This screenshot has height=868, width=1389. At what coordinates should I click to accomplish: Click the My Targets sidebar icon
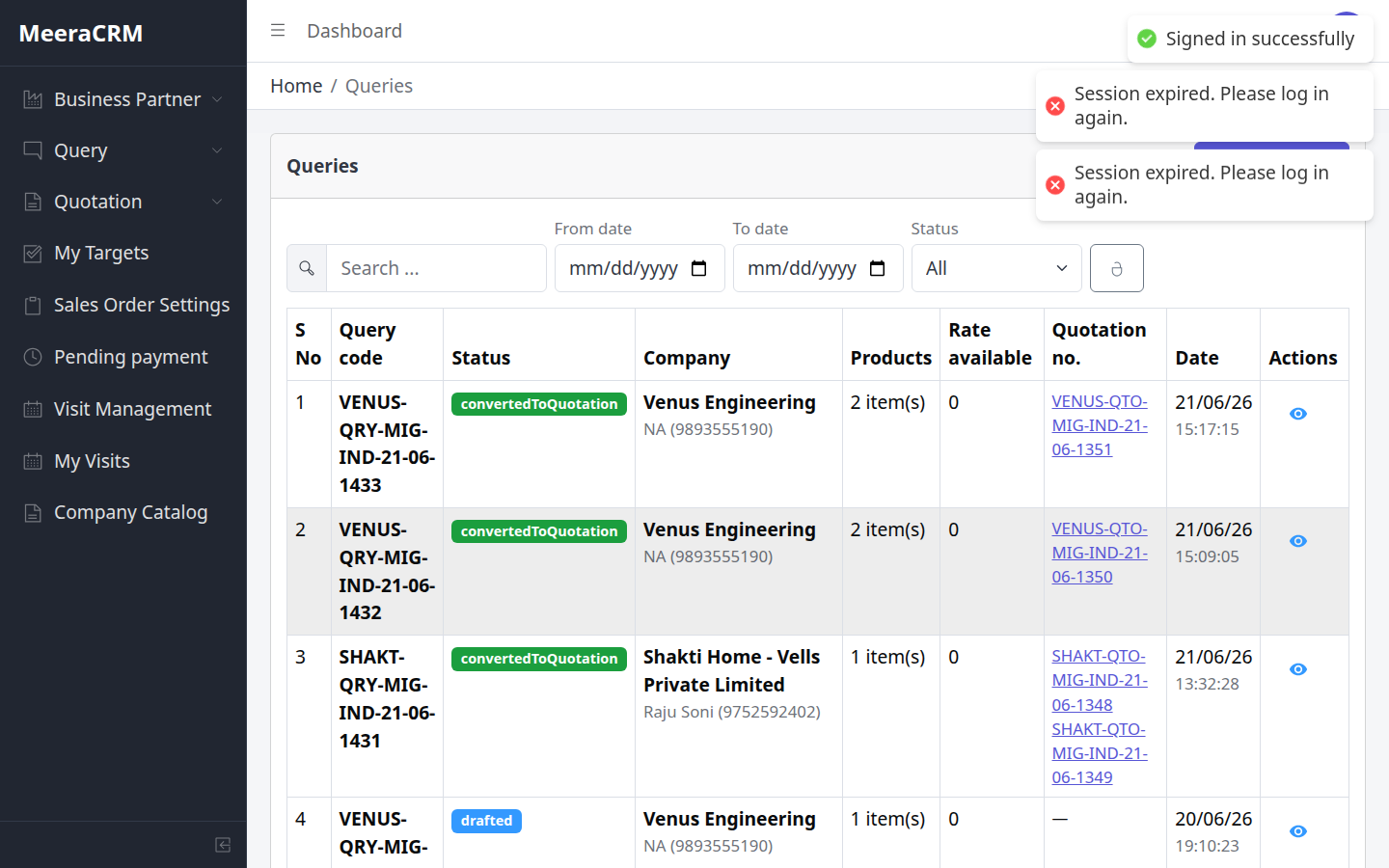click(x=33, y=253)
